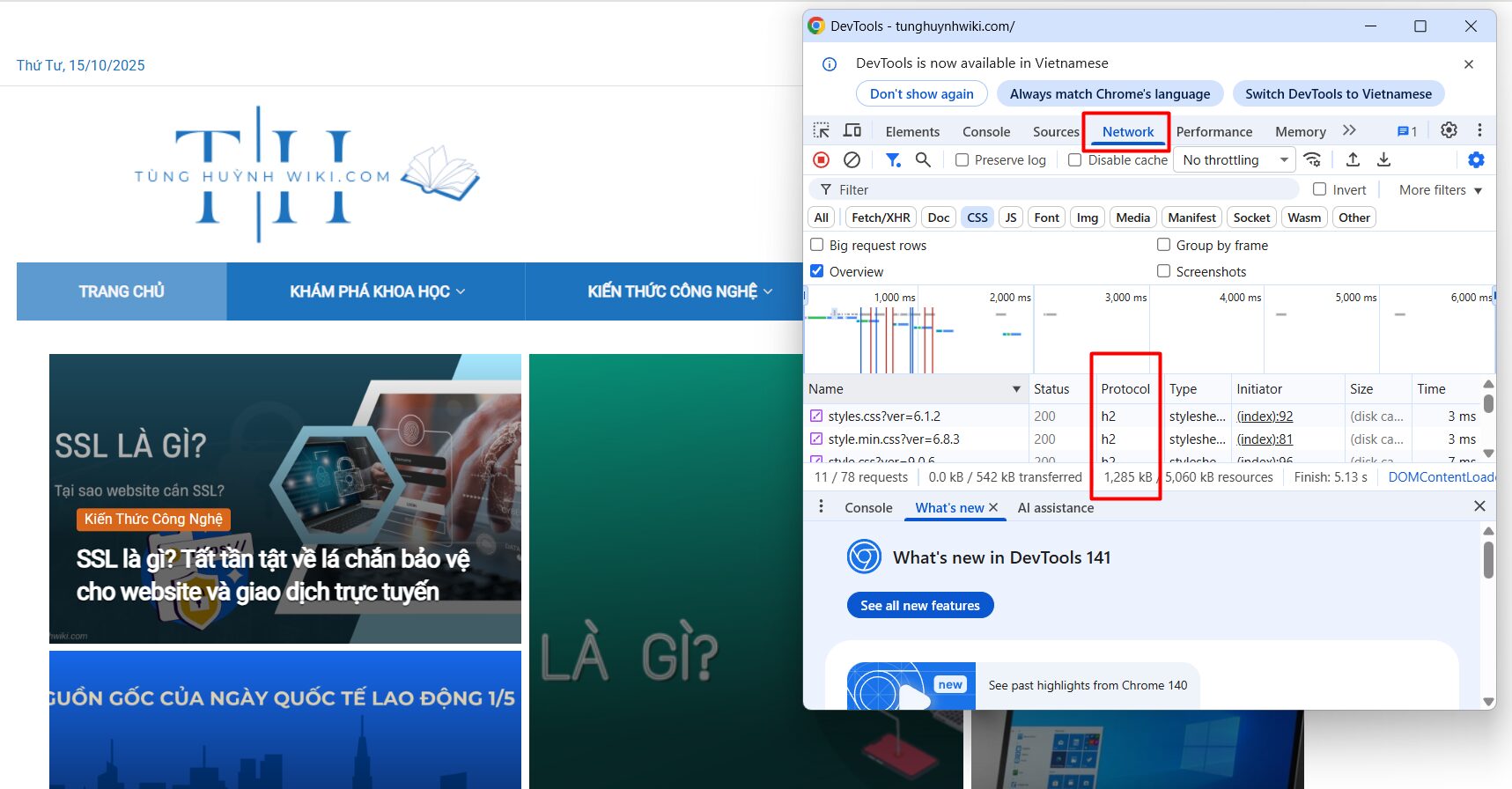Uncheck the Overview checkbox
1512x789 pixels.
click(817, 271)
